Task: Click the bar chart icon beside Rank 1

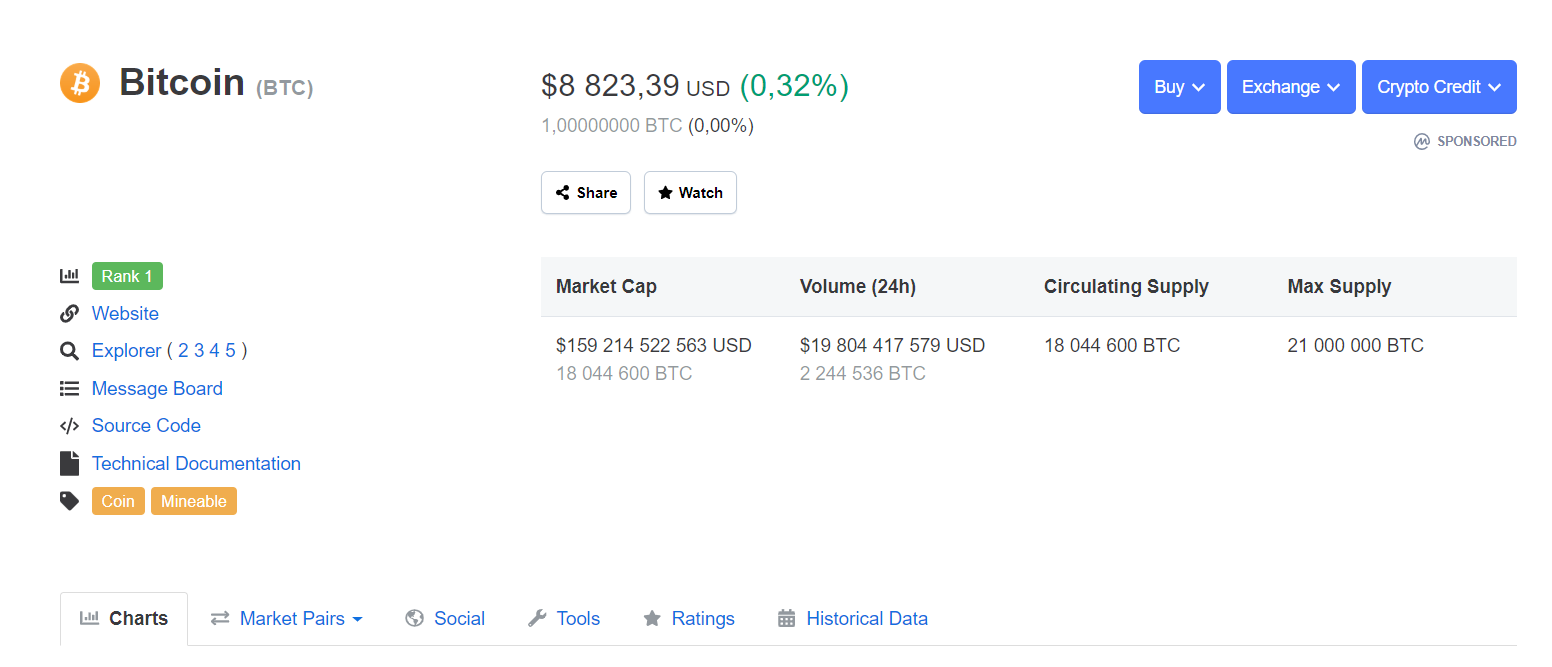Action: click(x=69, y=276)
